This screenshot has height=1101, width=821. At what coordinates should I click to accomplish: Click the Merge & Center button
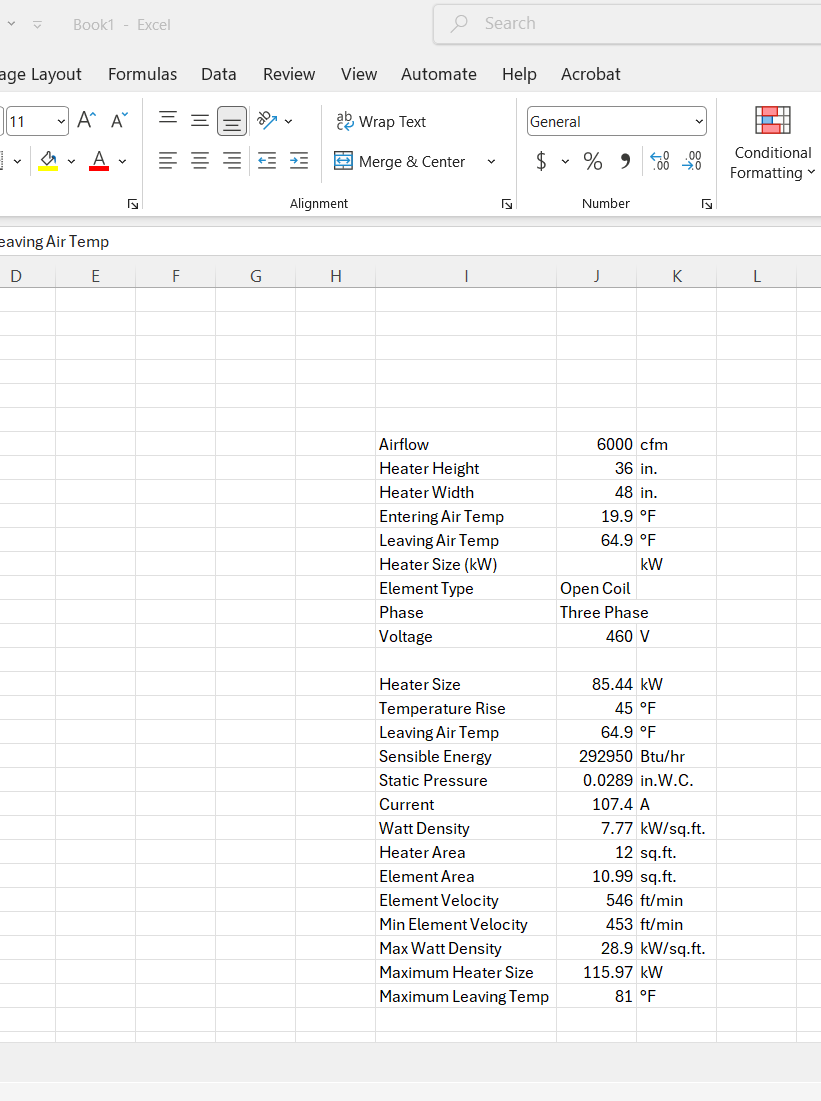coord(400,161)
